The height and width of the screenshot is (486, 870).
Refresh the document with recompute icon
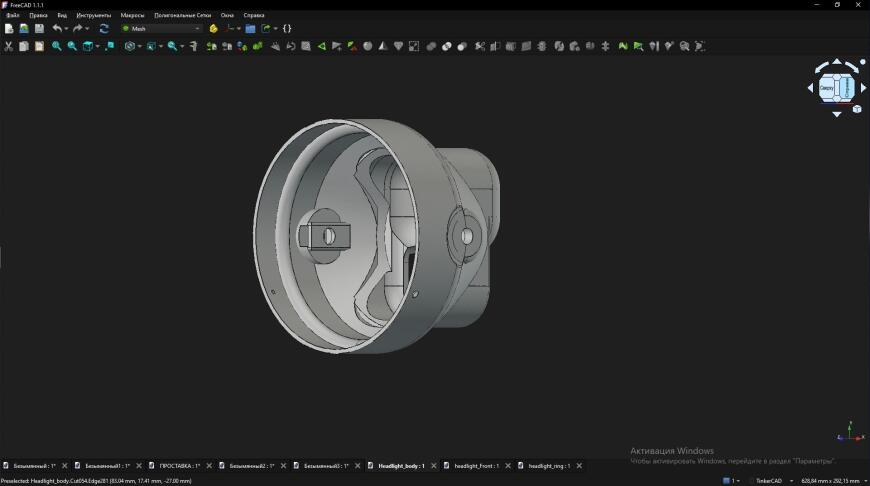(x=104, y=28)
